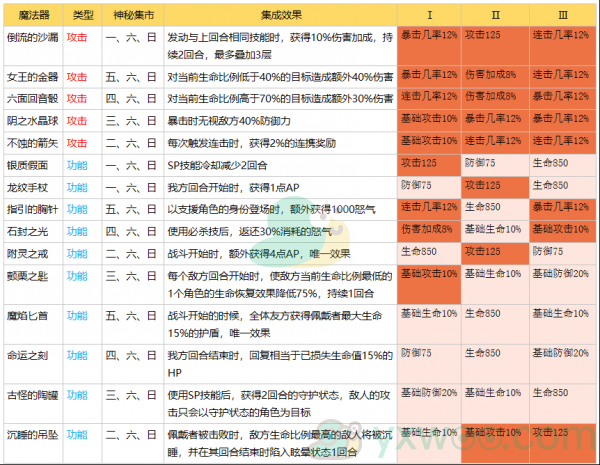
Task: Click the effect text 'SP技能冷却减少2回合'
Action: [217, 165]
